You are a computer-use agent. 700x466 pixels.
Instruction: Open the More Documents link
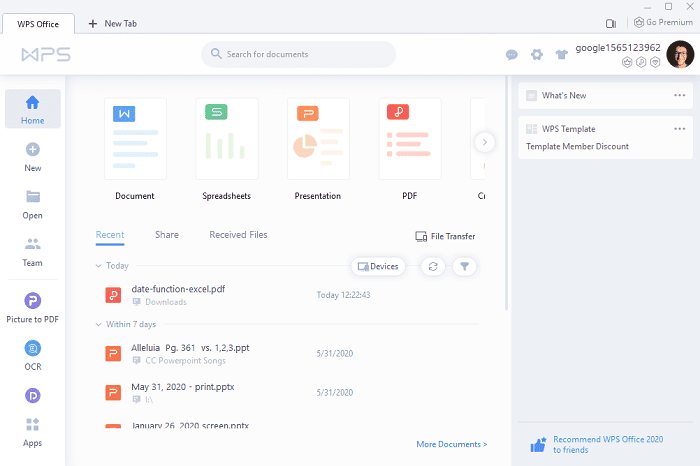[452, 444]
